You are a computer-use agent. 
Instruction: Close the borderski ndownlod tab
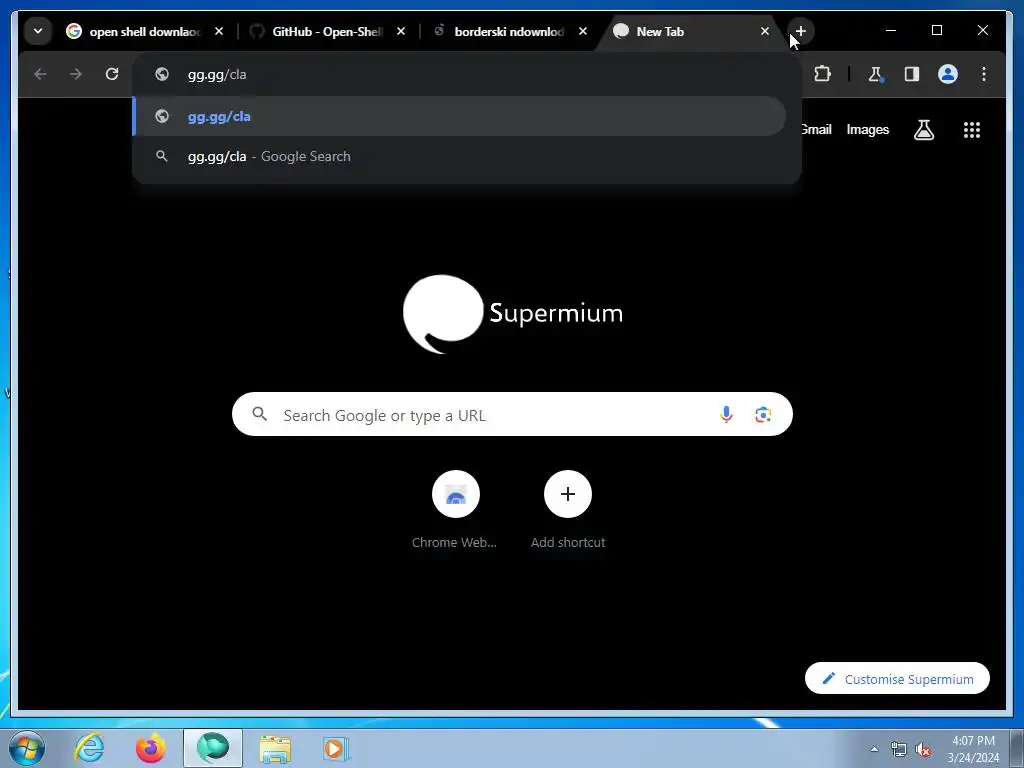pyautogui.click(x=583, y=31)
